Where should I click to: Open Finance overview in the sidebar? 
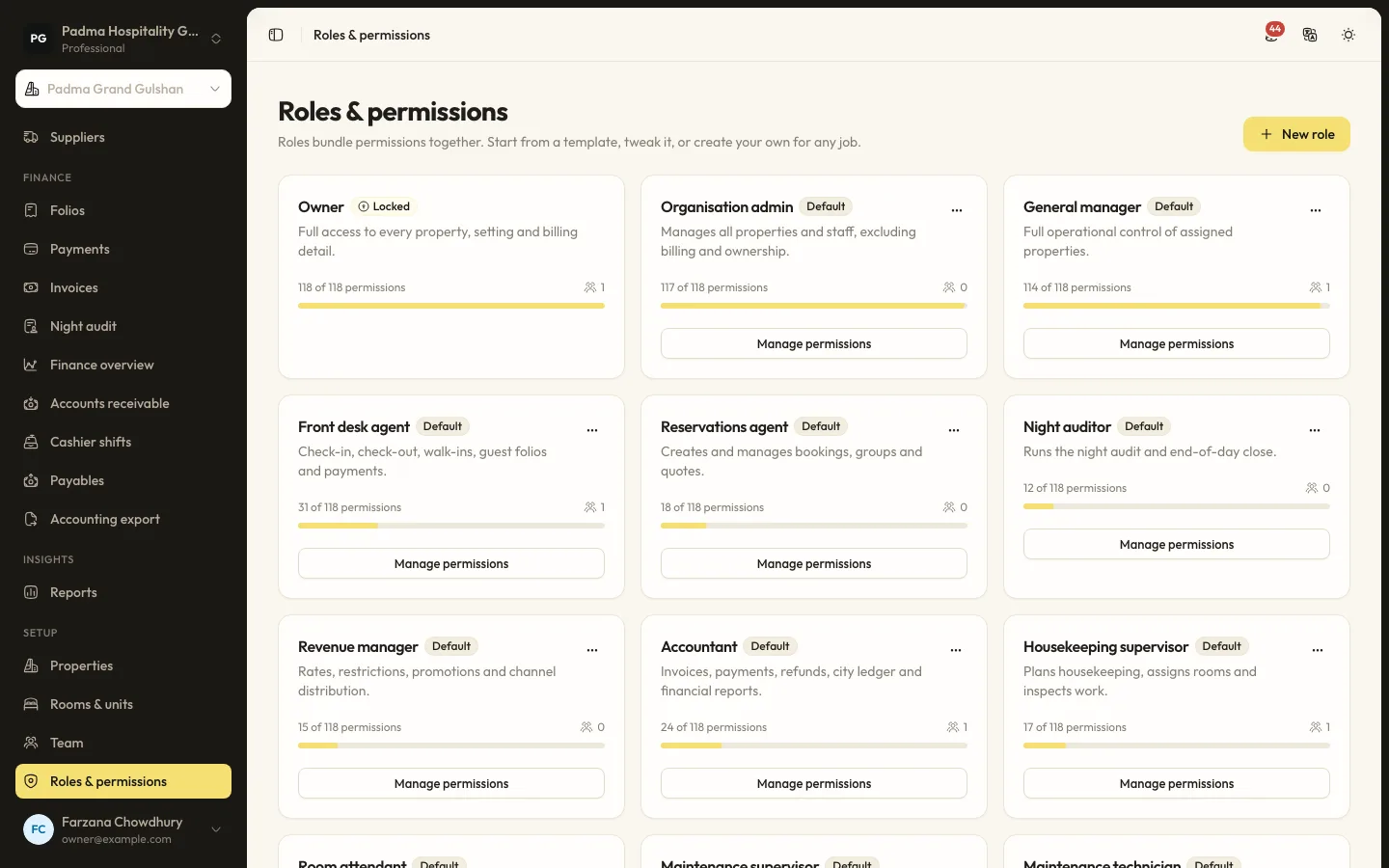click(123, 365)
